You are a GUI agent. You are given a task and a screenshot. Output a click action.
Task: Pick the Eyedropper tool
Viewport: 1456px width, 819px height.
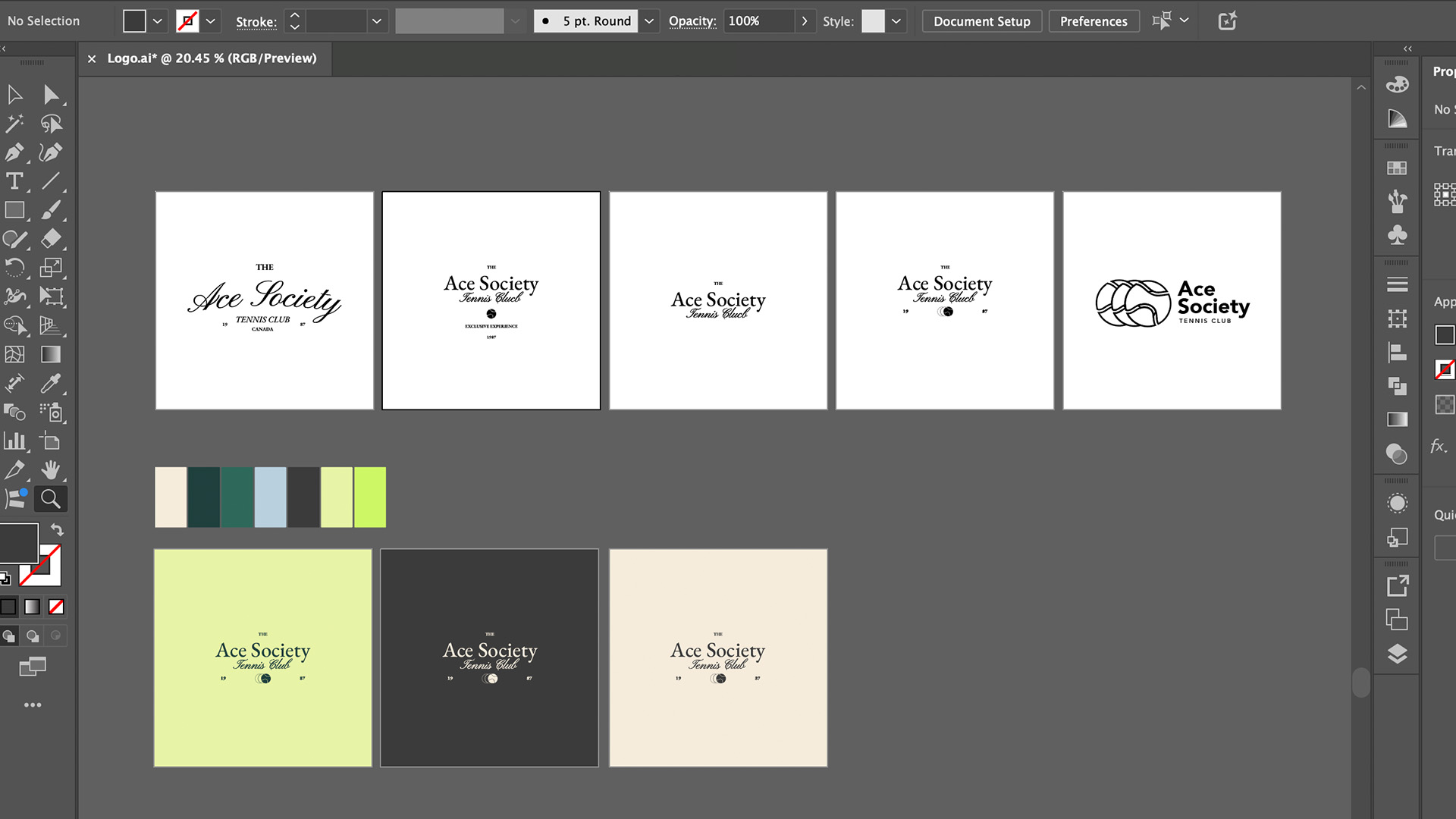[50, 383]
